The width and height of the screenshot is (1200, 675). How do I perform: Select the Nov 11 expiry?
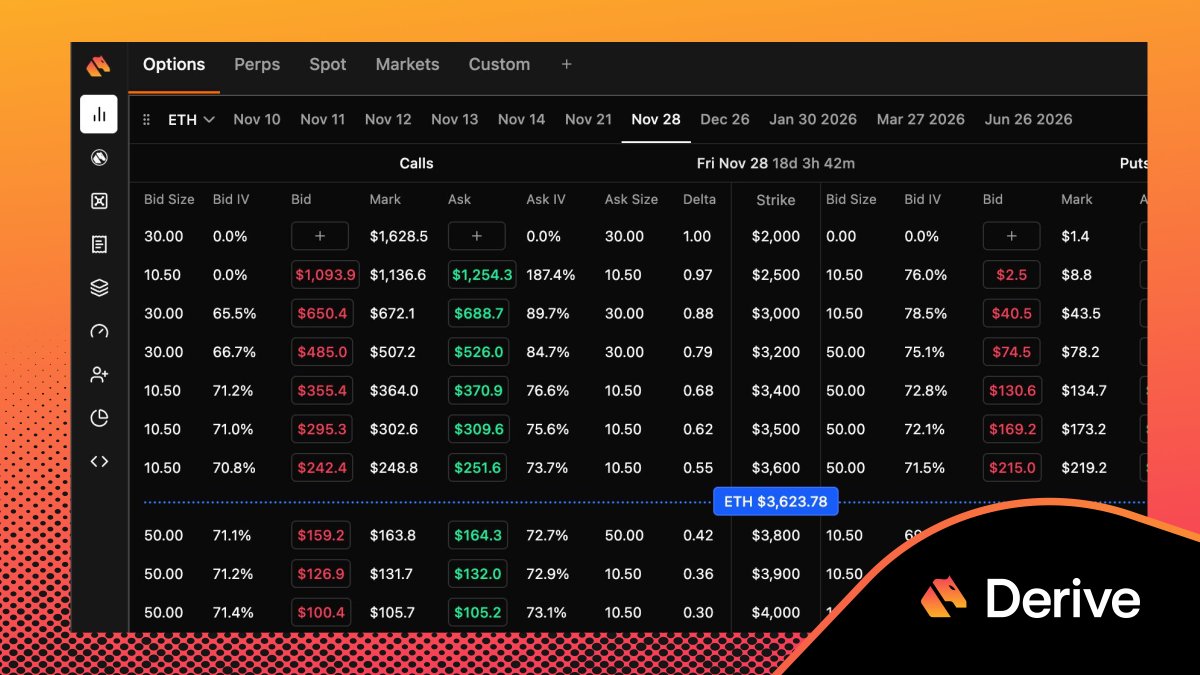tap(322, 119)
